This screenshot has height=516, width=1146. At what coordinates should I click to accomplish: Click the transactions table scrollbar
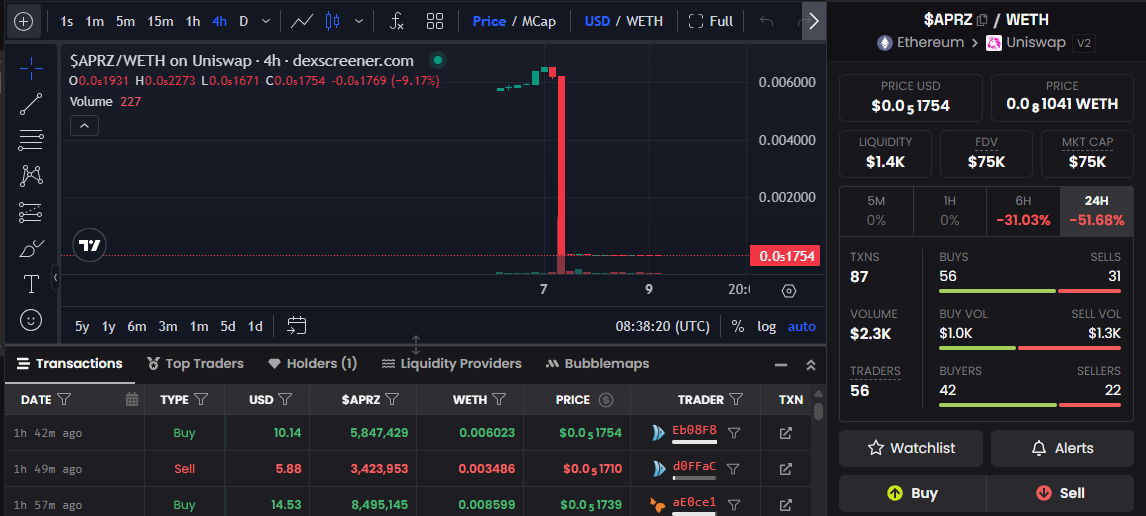click(x=819, y=411)
